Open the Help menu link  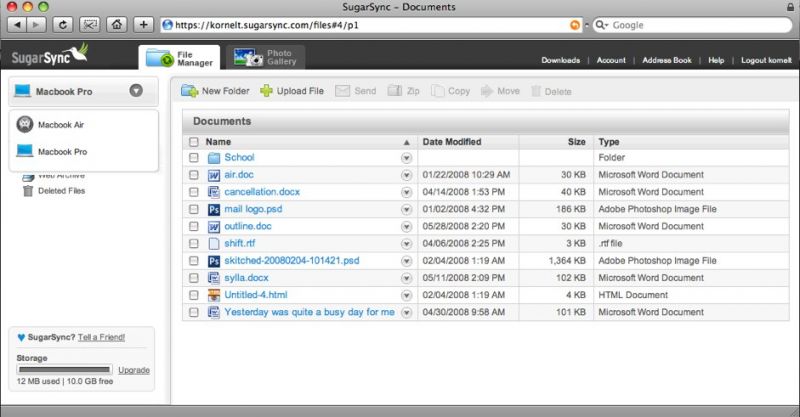click(716, 60)
